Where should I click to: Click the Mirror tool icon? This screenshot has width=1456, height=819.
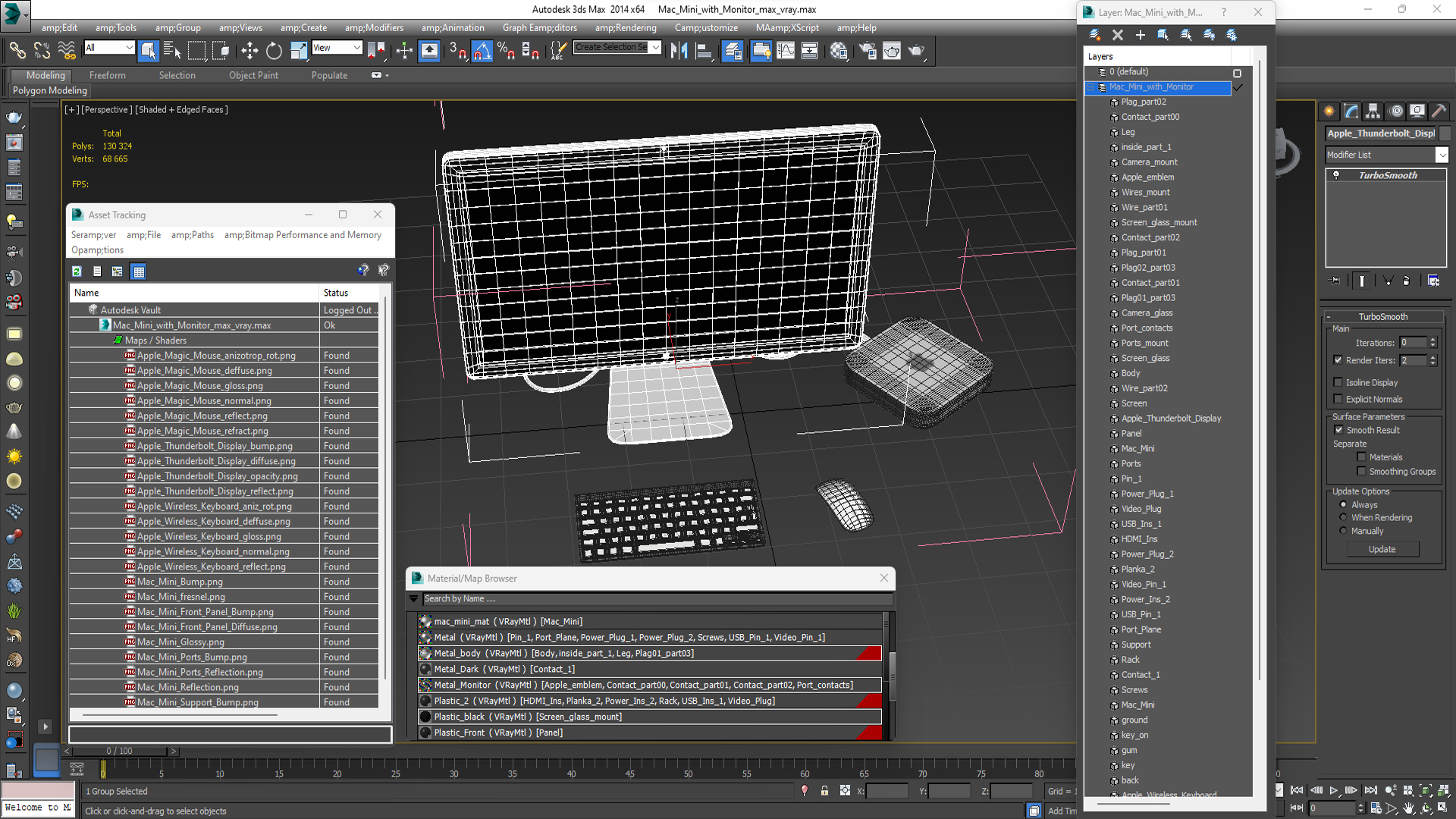coord(679,51)
